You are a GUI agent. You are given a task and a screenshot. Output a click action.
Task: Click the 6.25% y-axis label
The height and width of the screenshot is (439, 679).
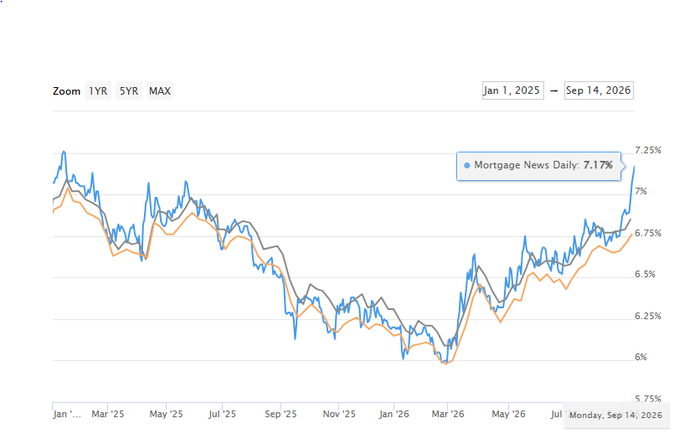[648, 316]
